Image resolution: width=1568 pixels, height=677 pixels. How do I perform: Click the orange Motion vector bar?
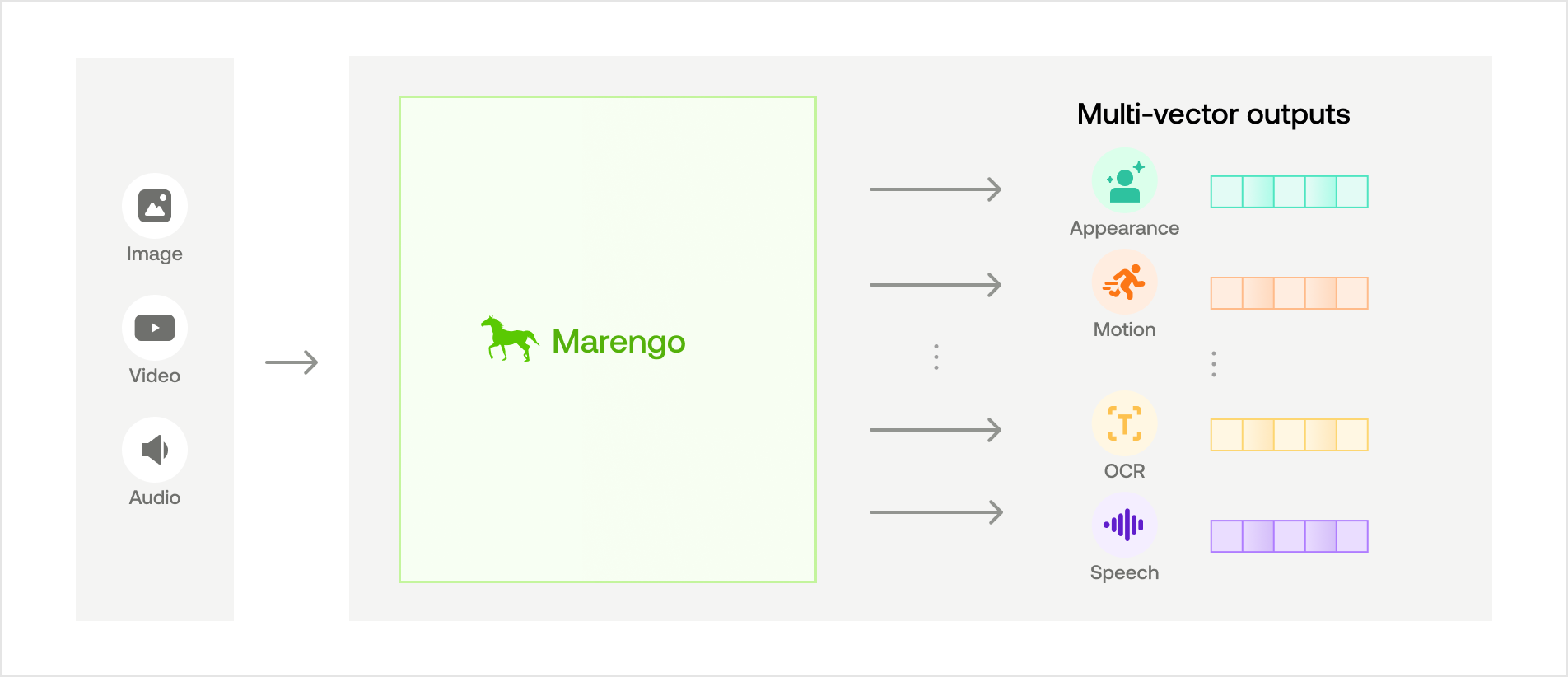pos(1289,293)
